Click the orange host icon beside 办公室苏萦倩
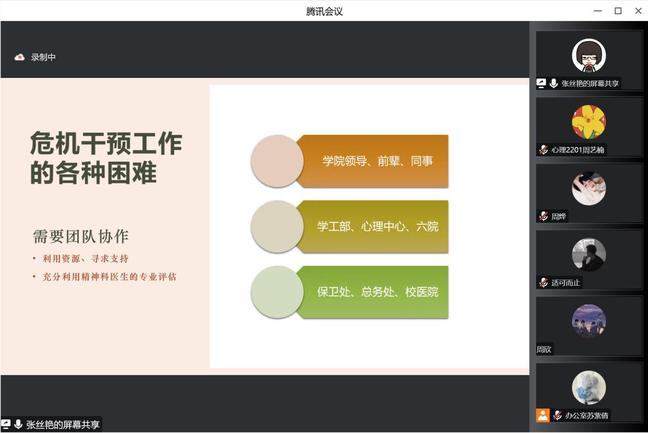 (x=542, y=415)
